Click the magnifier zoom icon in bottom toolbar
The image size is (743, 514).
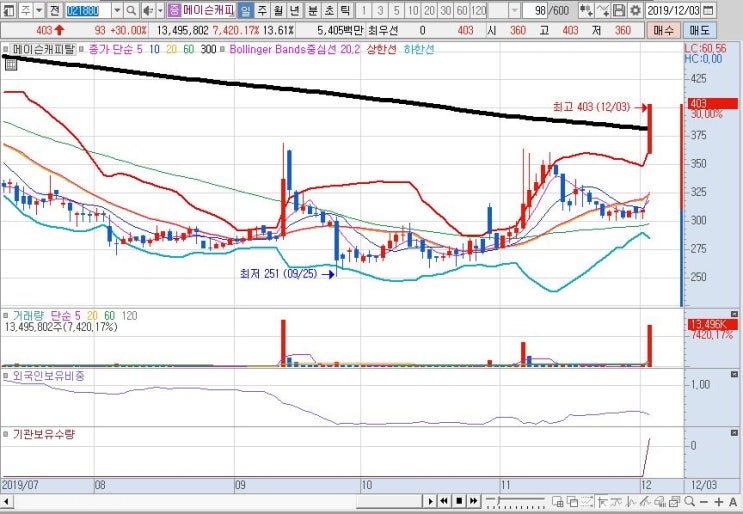(689, 501)
